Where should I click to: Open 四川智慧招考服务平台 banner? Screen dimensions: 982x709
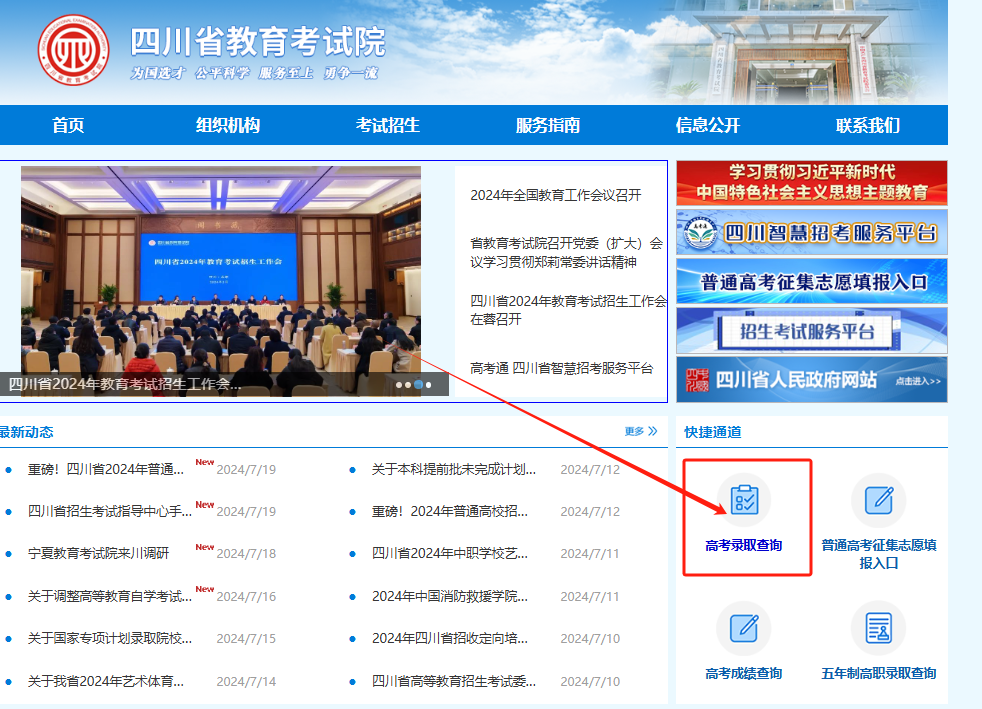click(811, 232)
